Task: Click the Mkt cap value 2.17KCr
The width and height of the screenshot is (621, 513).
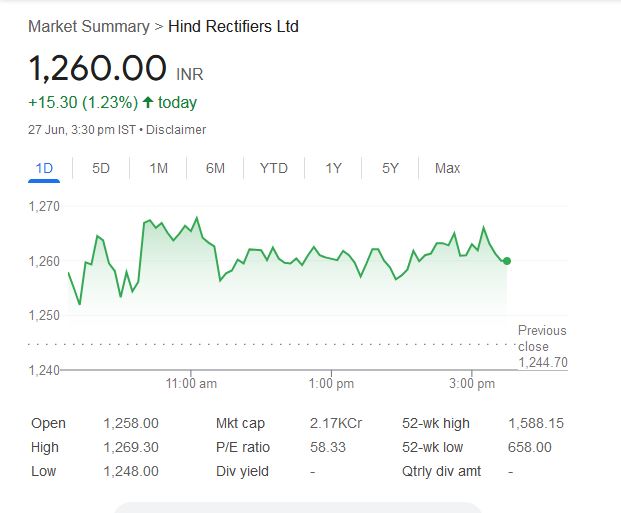Action: tap(336, 423)
